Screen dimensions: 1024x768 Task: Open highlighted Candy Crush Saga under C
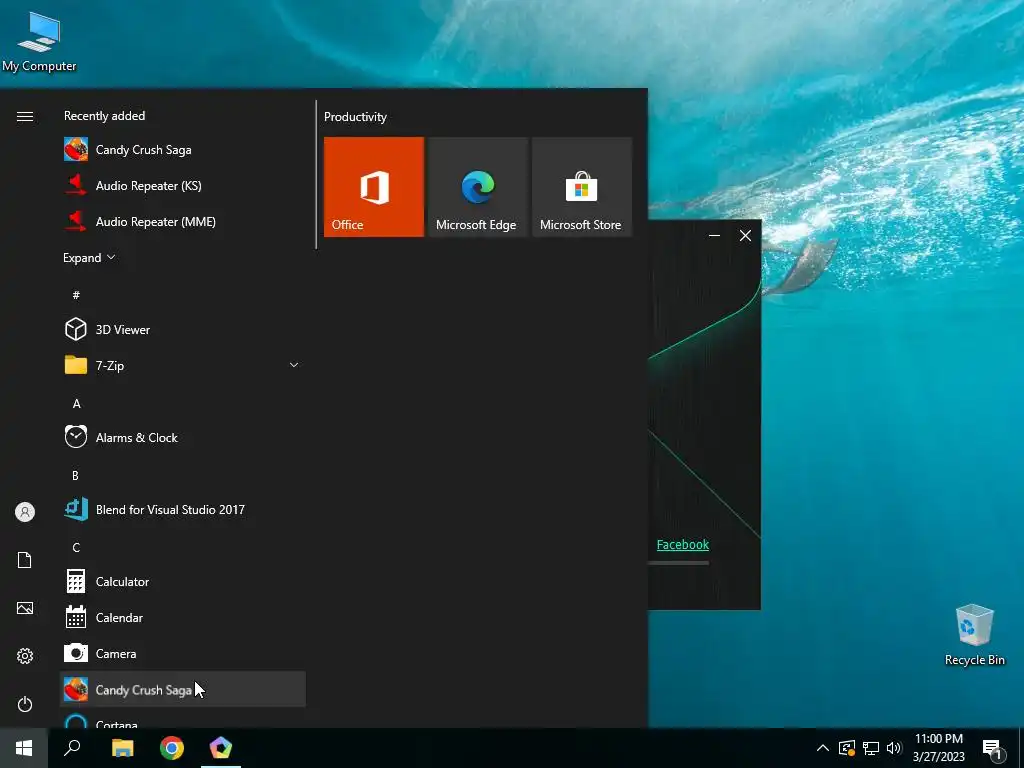click(x=183, y=689)
